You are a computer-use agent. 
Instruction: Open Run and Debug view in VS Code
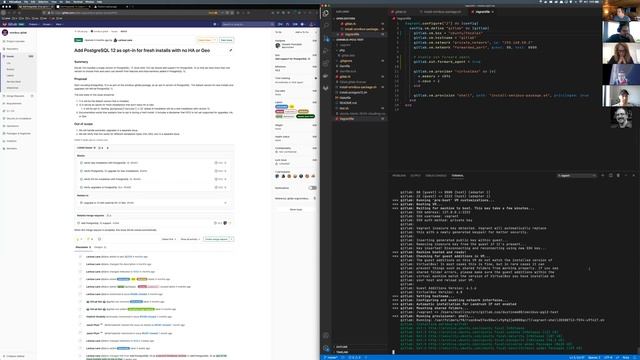pyautogui.click(x=326, y=51)
